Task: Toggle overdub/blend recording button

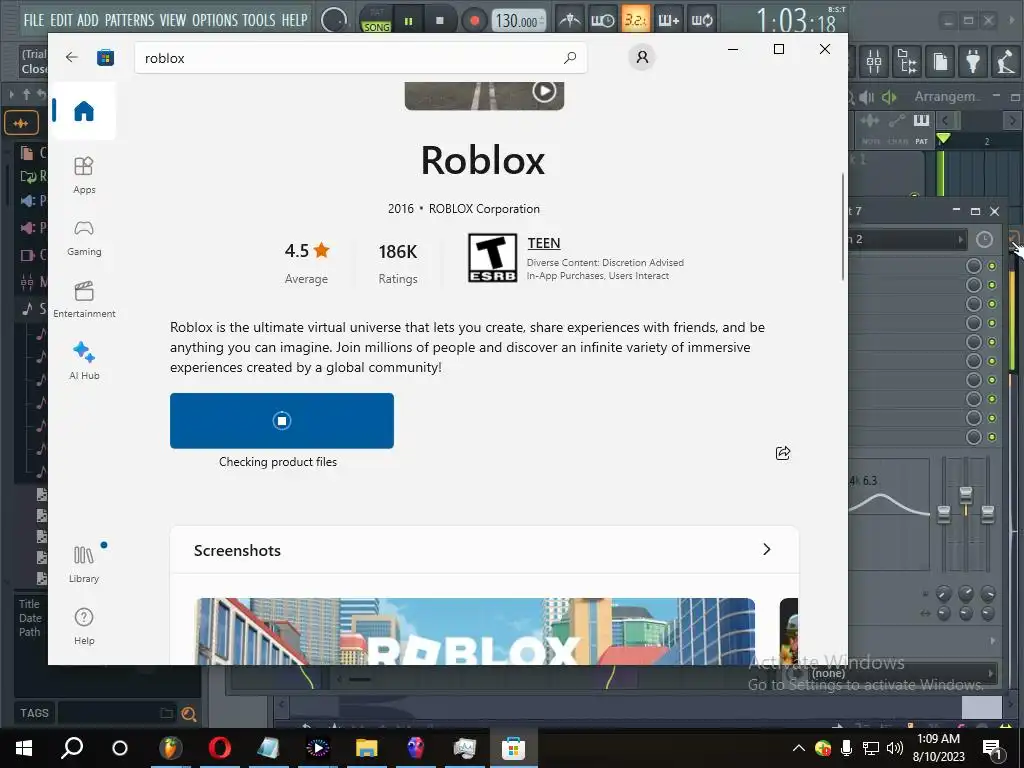Action: tap(669, 20)
